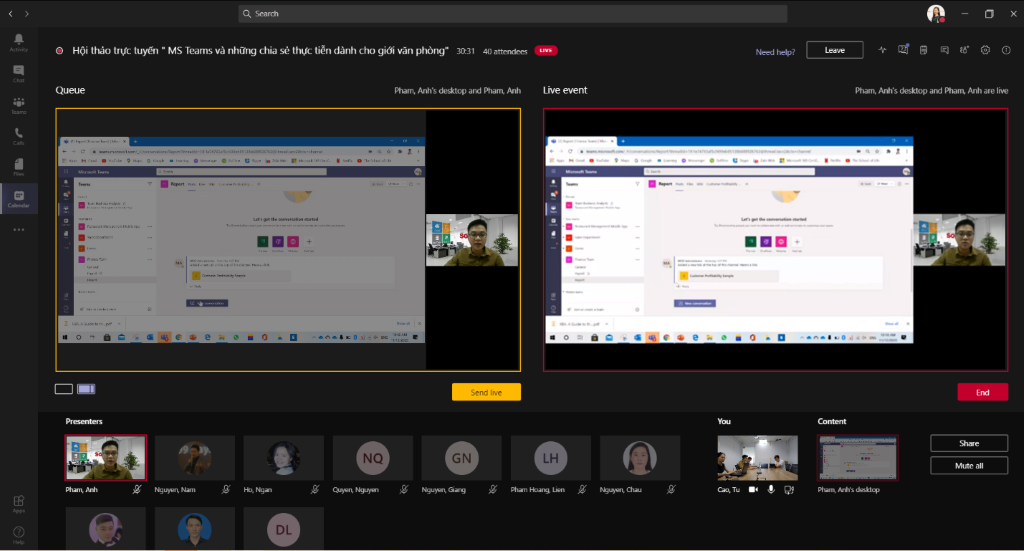Image resolution: width=1024 pixels, height=551 pixels.
Task: Open the profile avatar menu
Action: point(936,14)
